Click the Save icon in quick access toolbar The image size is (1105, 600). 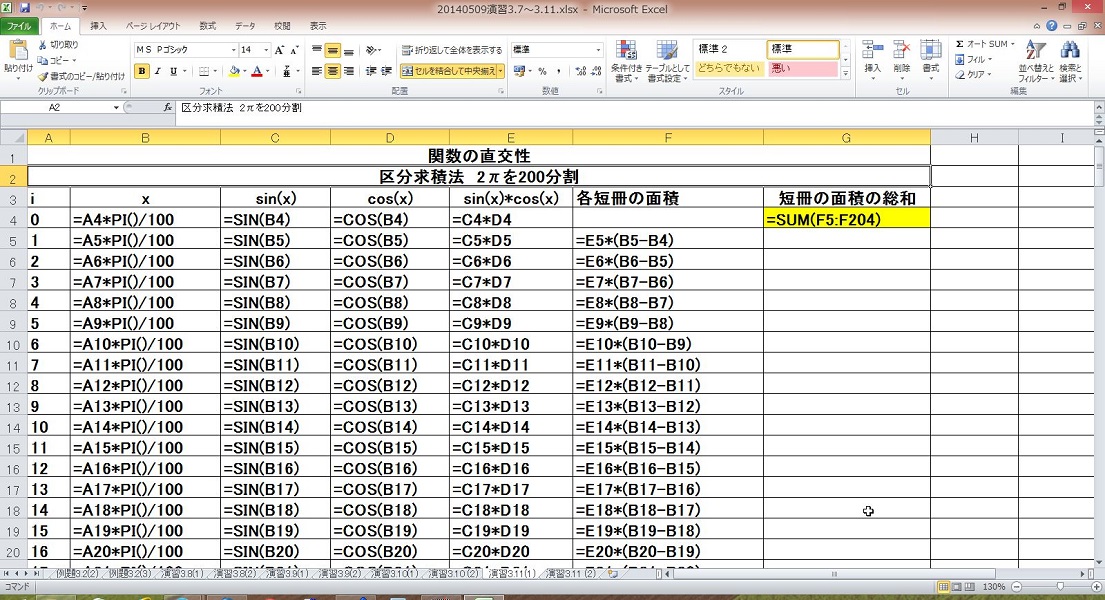[x=25, y=8]
